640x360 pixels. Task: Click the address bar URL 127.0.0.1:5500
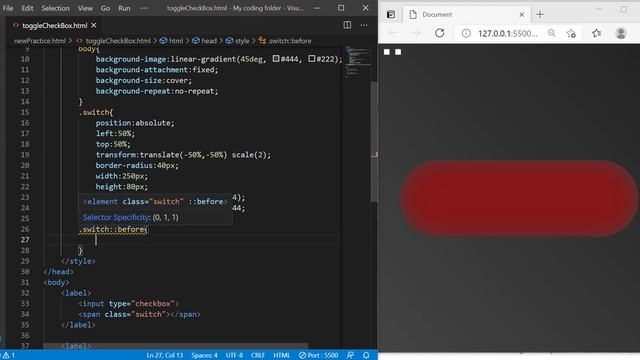pyautogui.click(x=507, y=33)
